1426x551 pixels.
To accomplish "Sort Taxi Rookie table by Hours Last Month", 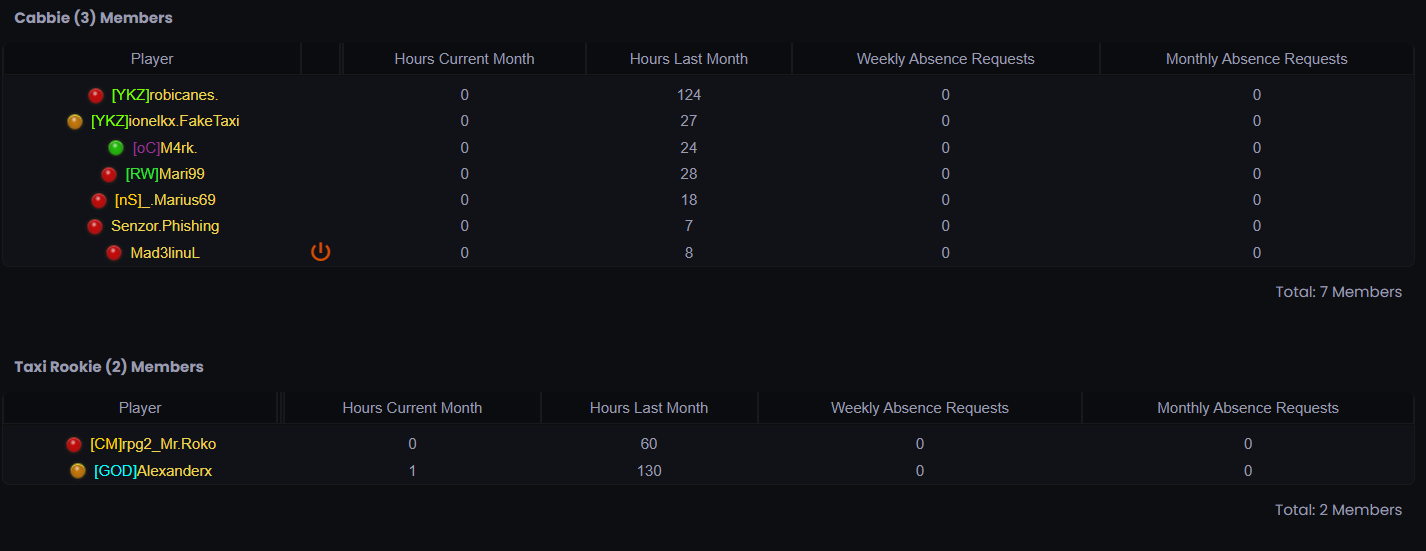I will (x=648, y=408).
